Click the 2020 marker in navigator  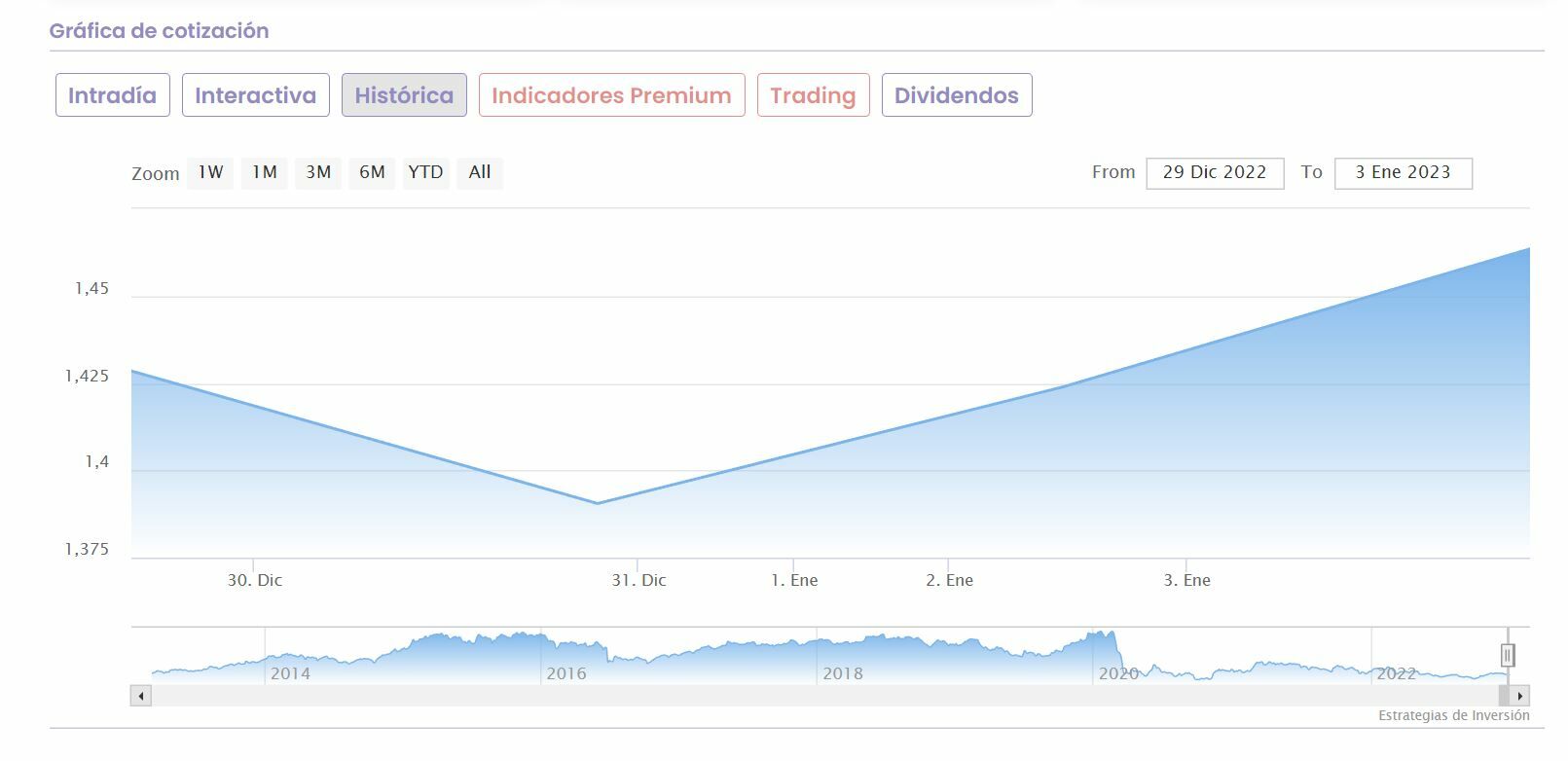click(1118, 673)
